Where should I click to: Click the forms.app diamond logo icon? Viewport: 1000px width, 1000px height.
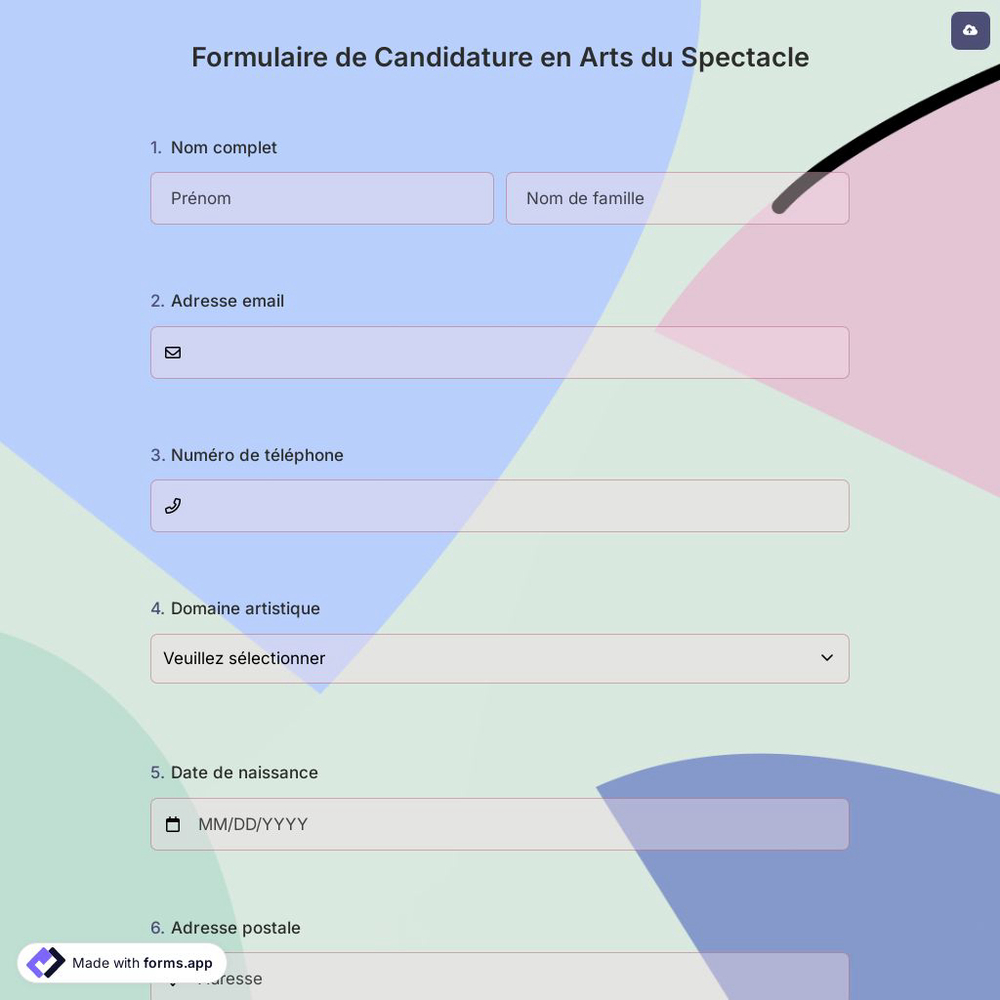click(44, 962)
